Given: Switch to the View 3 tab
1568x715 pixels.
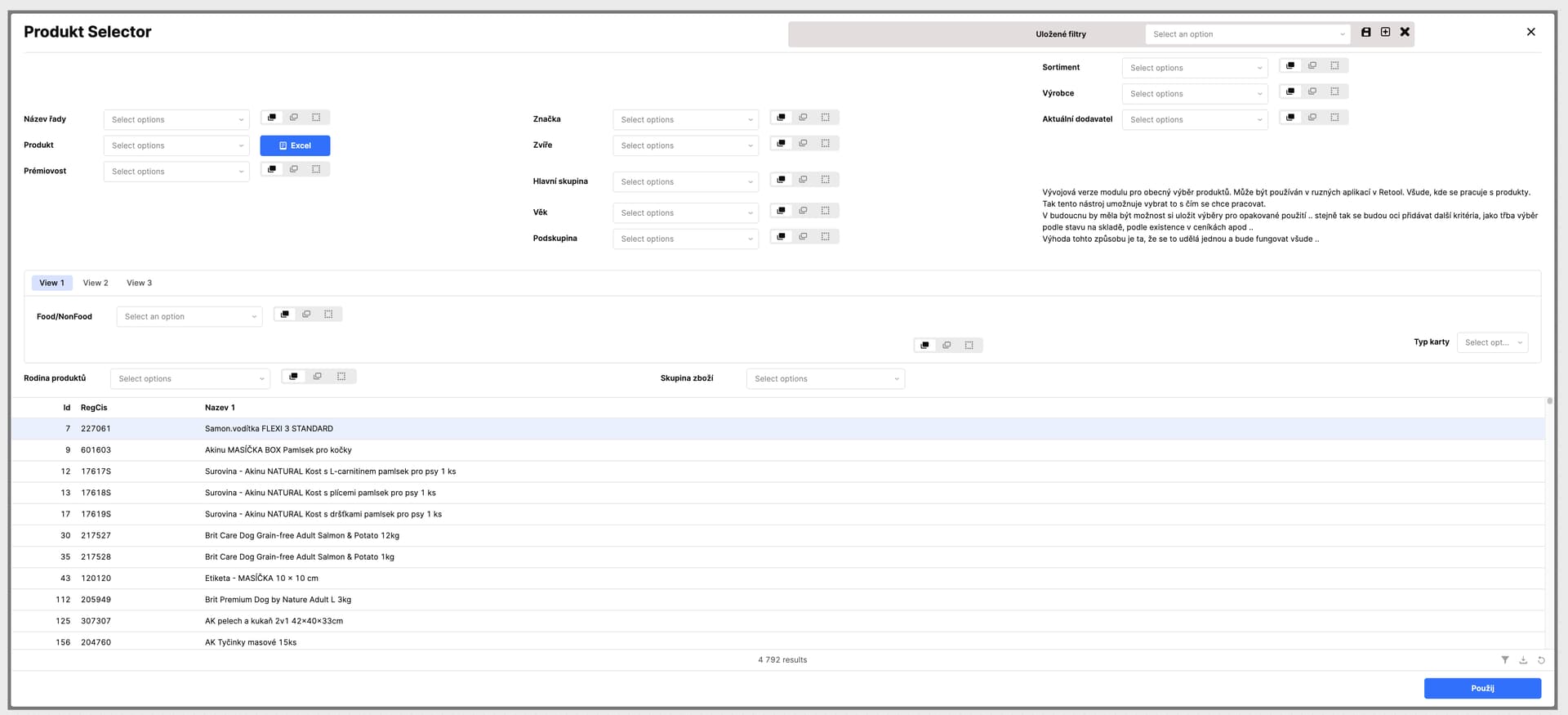Looking at the screenshot, I should coord(139,283).
